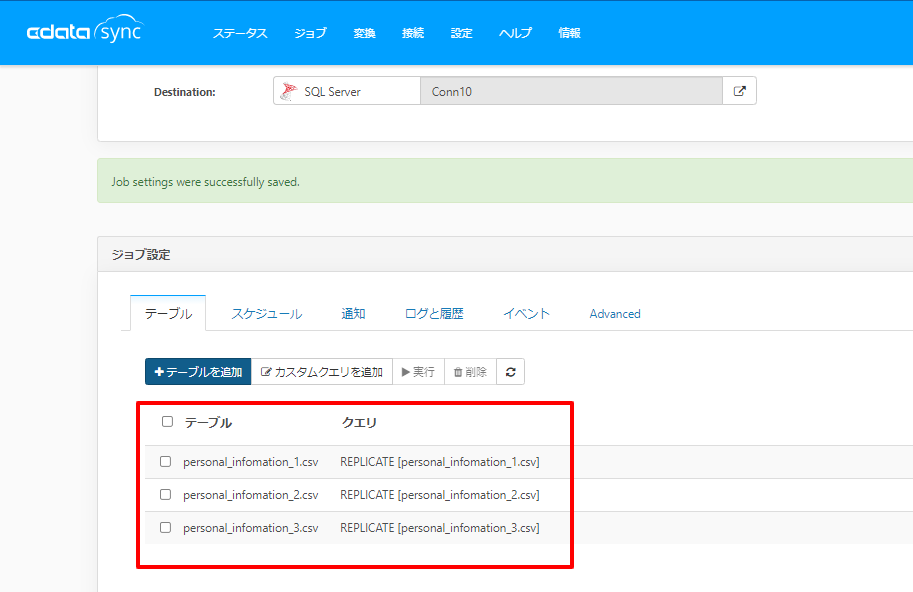Open the ヘルプ menu in top navigation

pyautogui.click(x=515, y=33)
